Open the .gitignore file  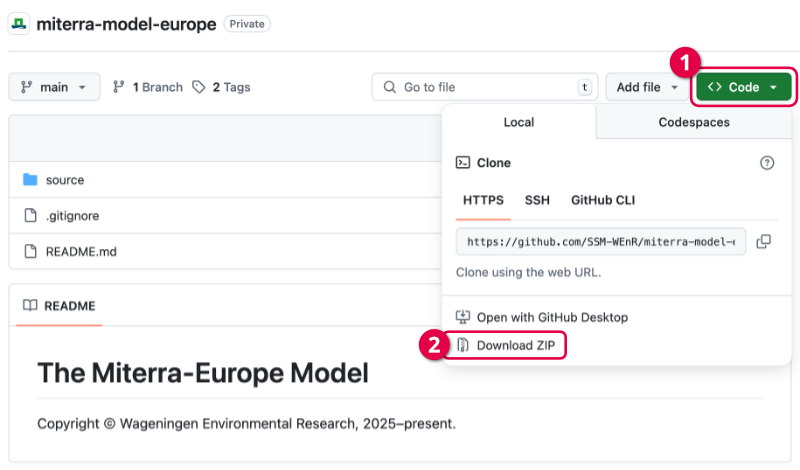72,216
